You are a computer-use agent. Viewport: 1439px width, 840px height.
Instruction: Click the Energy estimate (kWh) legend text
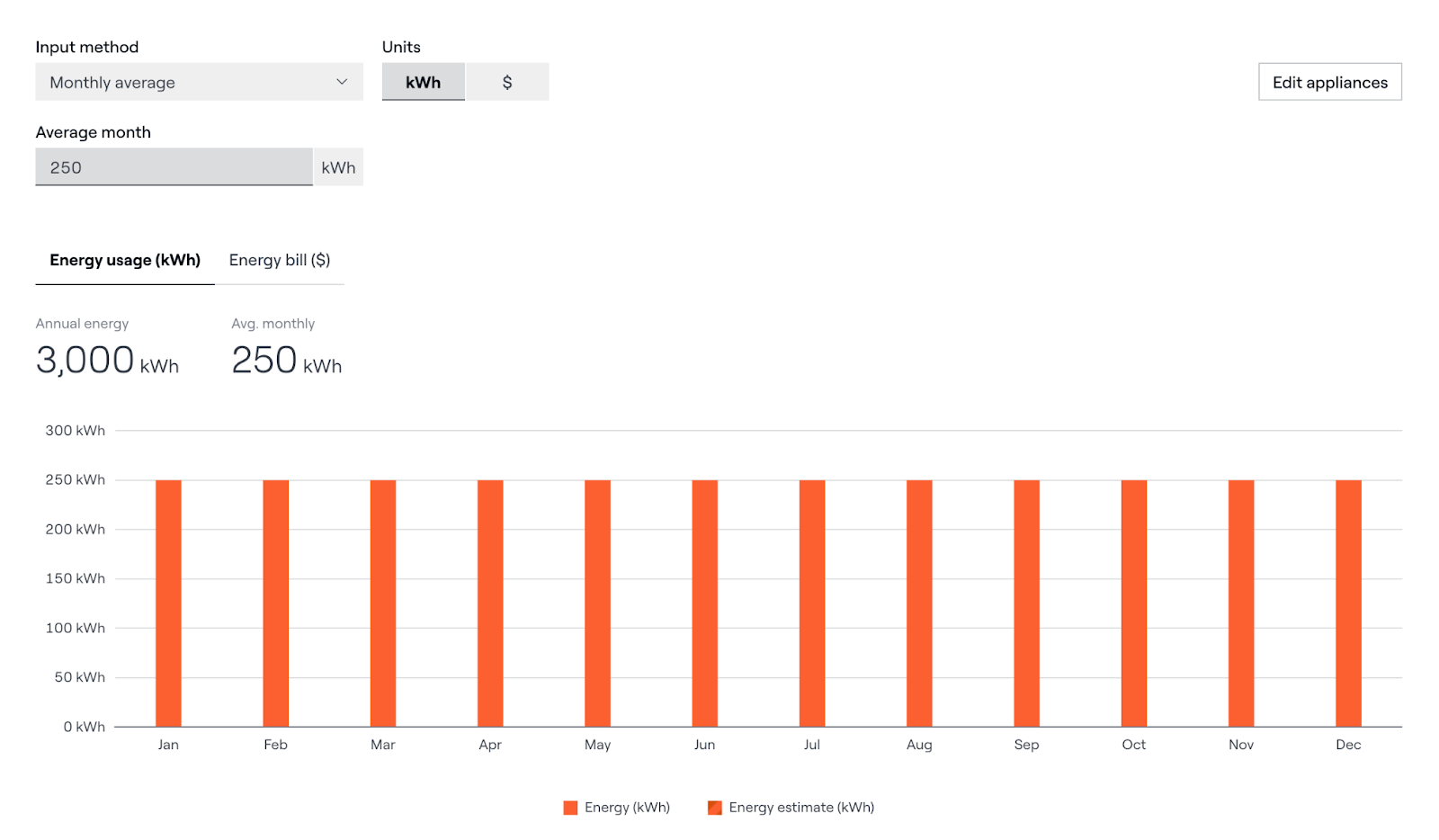coord(801,808)
